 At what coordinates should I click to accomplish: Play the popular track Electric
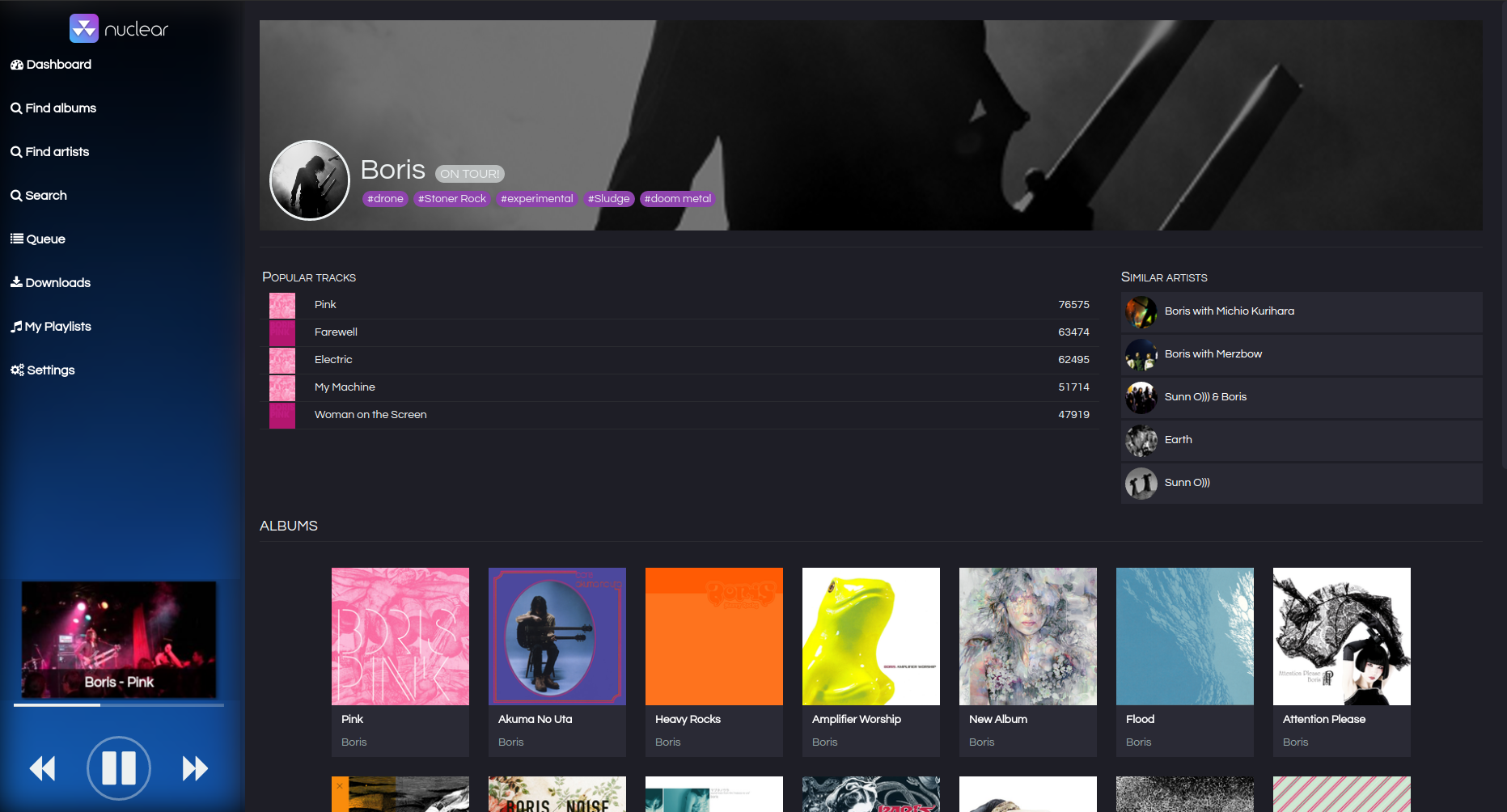(679, 360)
